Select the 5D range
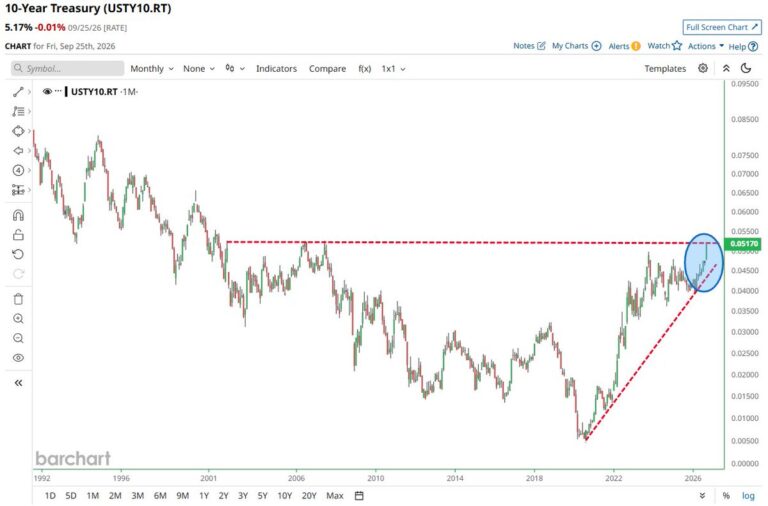Screen dimensions: 768x506 (71, 496)
